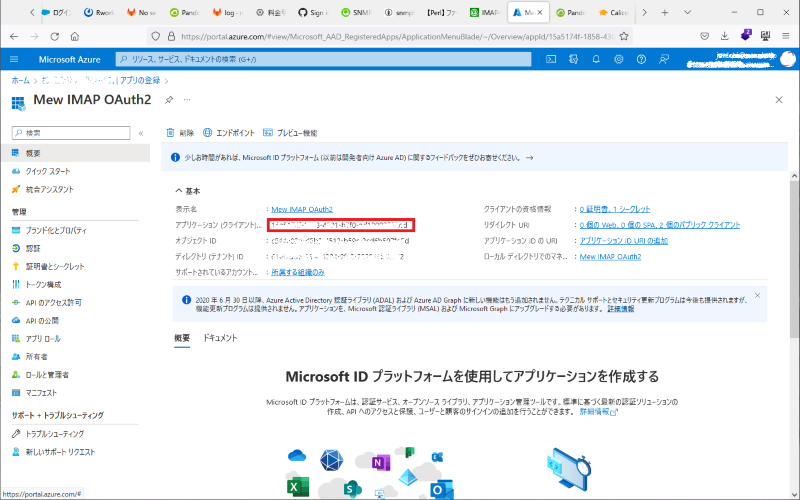Open the more options ellipsis beside title
This screenshot has height=500, width=800.
187,101
